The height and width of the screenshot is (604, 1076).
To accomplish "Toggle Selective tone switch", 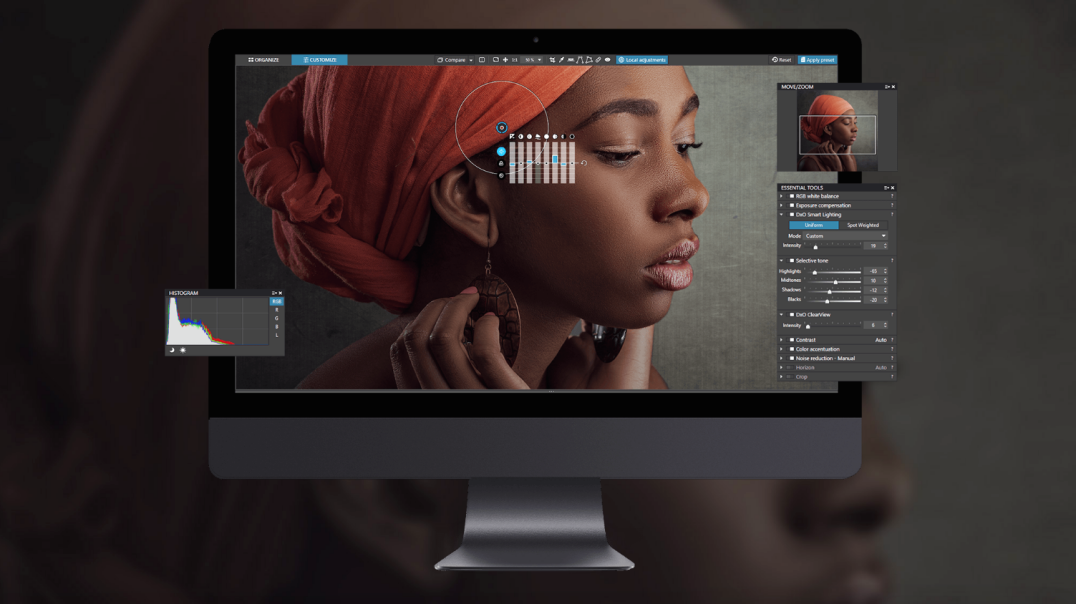I will point(791,261).
